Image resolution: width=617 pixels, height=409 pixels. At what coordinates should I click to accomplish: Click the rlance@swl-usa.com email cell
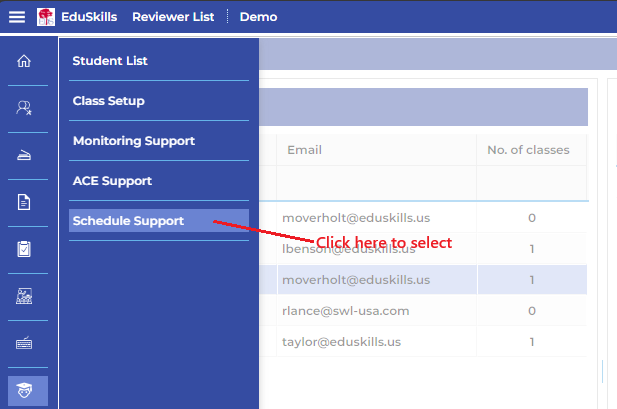(376, 311)
